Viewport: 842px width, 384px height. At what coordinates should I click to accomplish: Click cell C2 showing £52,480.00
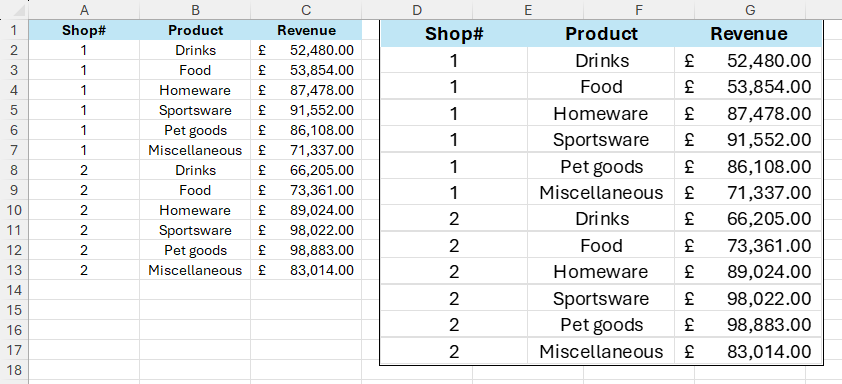(306, 50)
